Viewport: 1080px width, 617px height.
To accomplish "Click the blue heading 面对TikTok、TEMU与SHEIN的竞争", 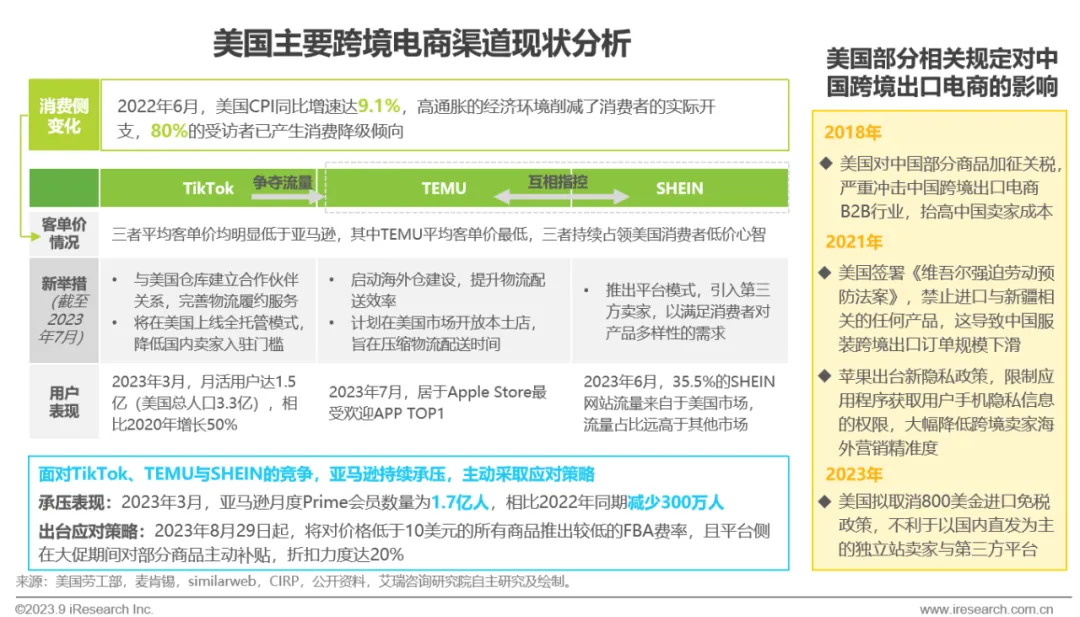I will click(316, 474).
